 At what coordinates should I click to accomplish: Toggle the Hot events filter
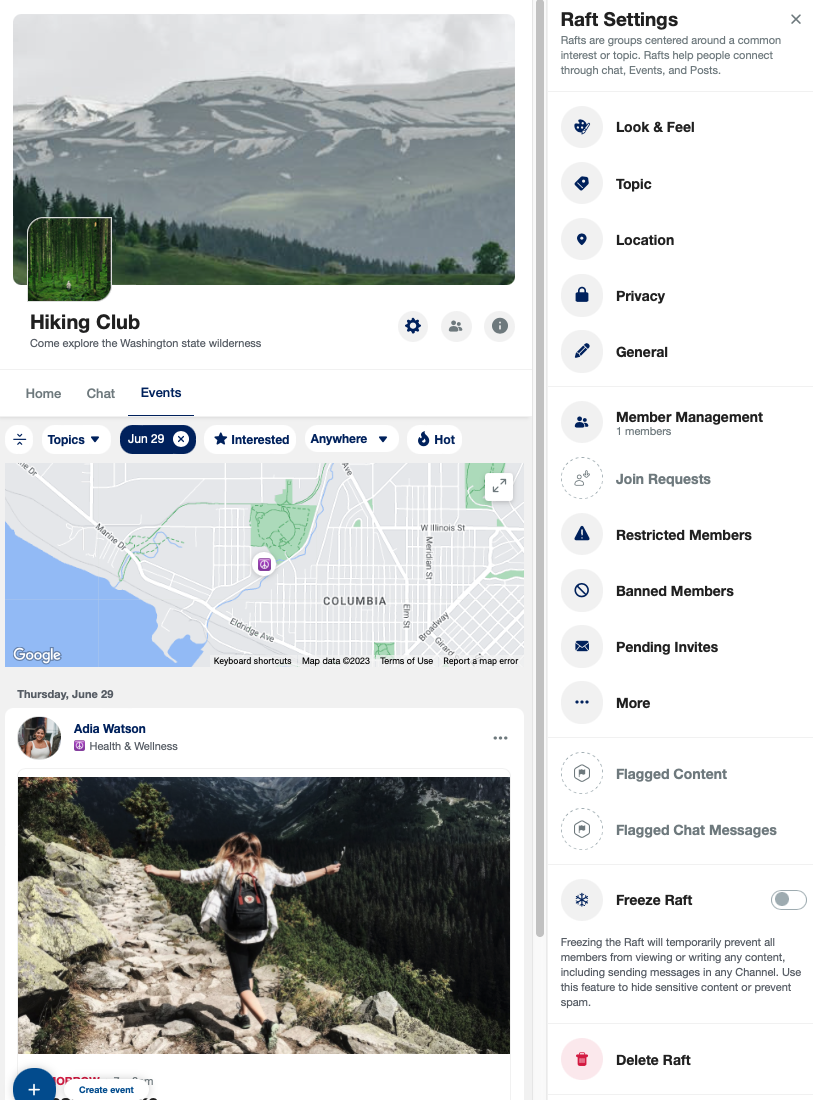click(435, 440)
